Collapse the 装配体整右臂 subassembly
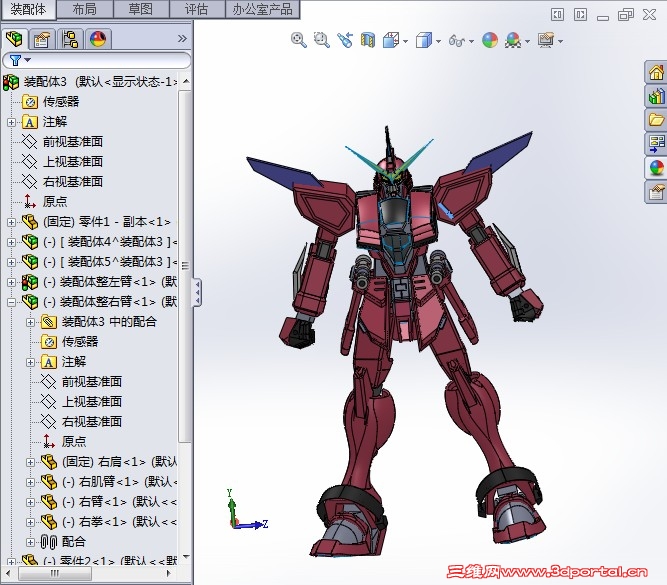This screenshot has width=667, height=585. (11, 302)
